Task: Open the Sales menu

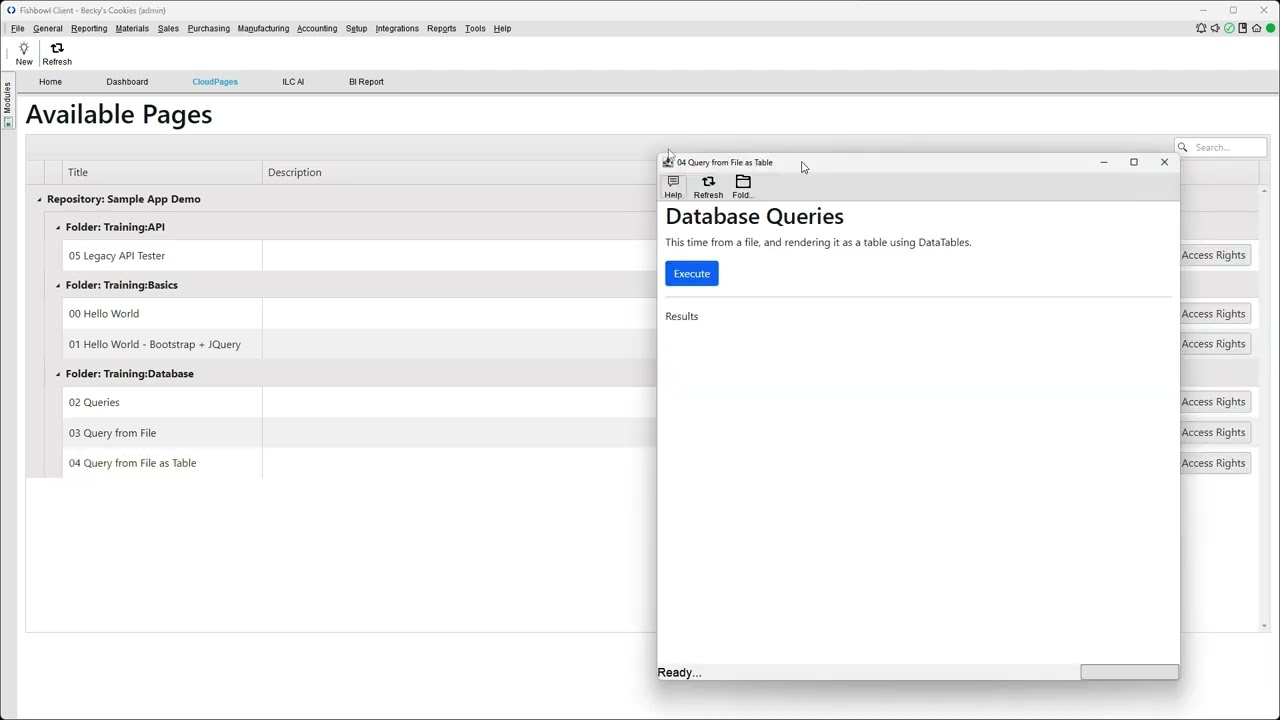Action: (168, 28)
